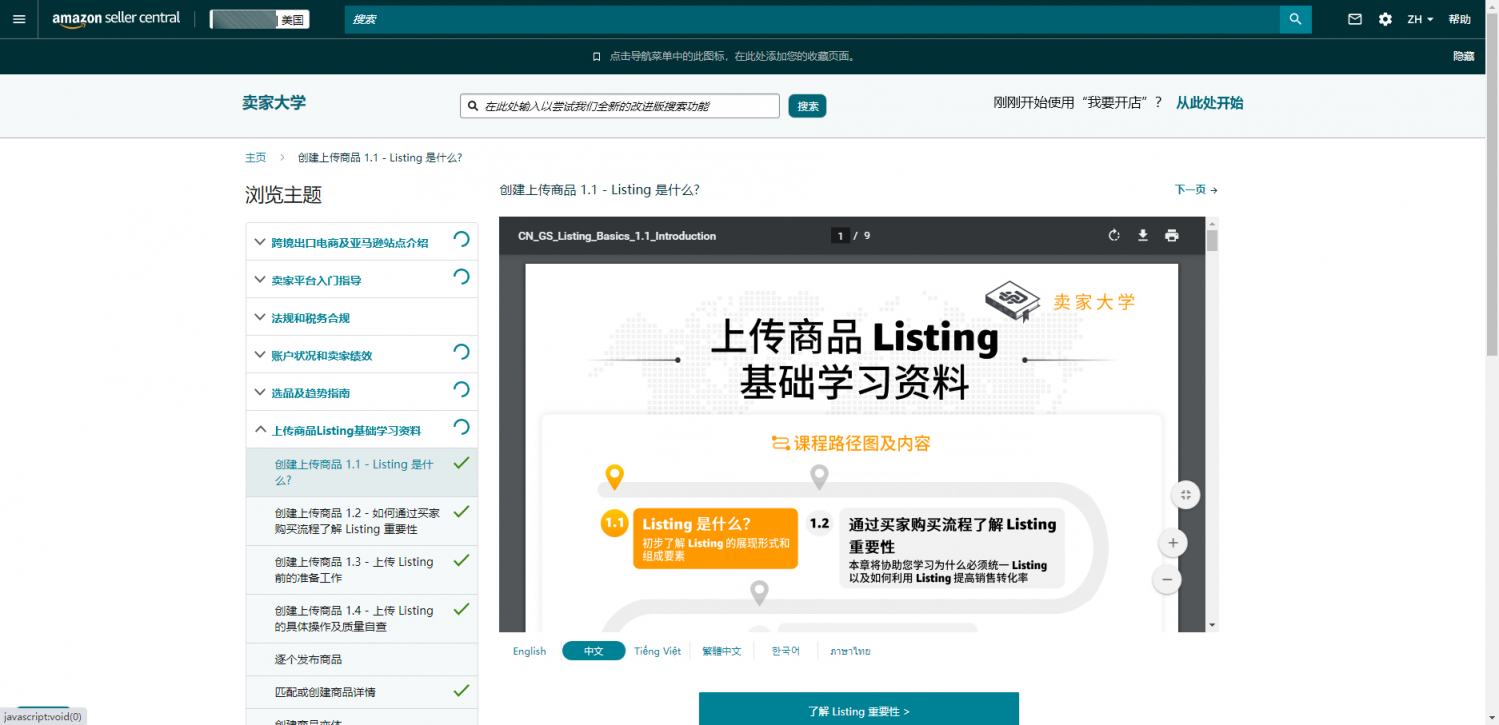This screenshot has width=1499, height=725.
Task: Click checkmark beside 匹配或创建商品详情
Action: click(x=461, y=690)
